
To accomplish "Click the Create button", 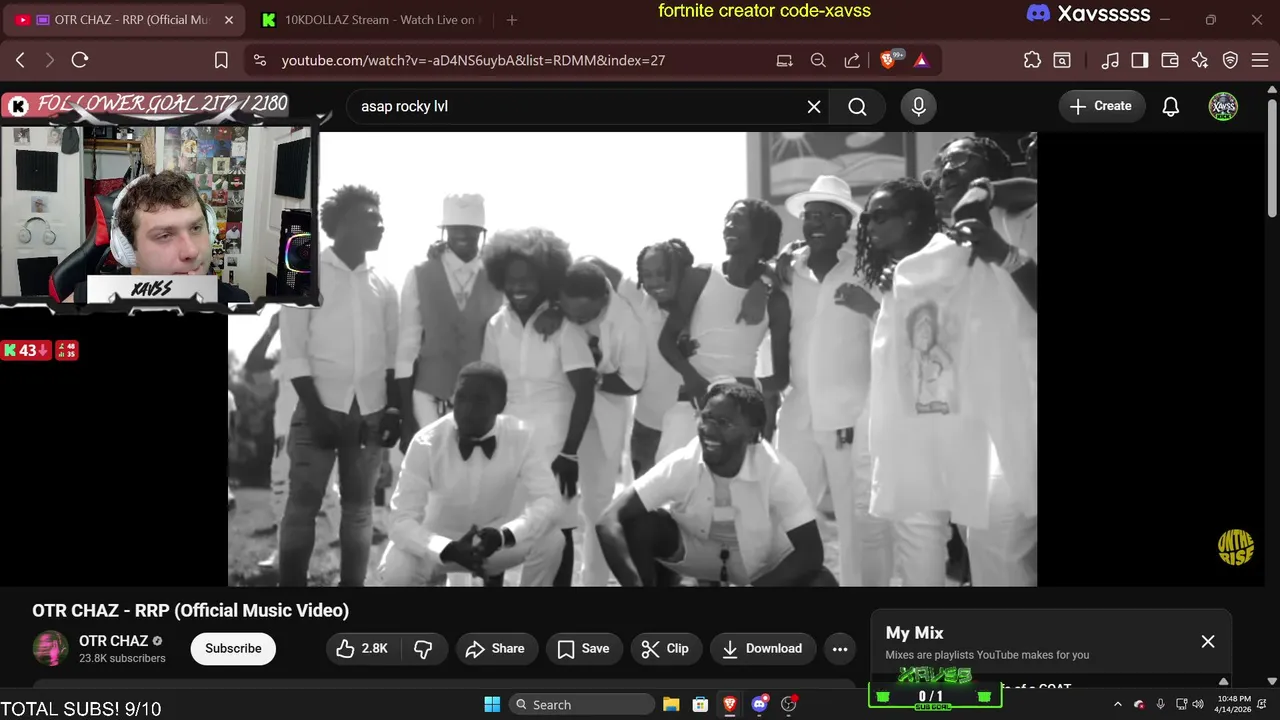I will (1101, 106).
